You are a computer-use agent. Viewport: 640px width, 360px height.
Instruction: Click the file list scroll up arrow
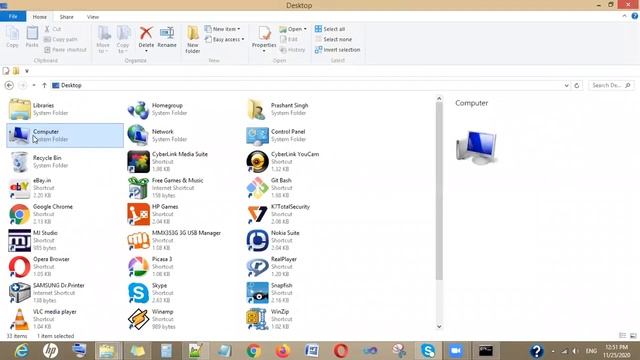coord(439,98)
